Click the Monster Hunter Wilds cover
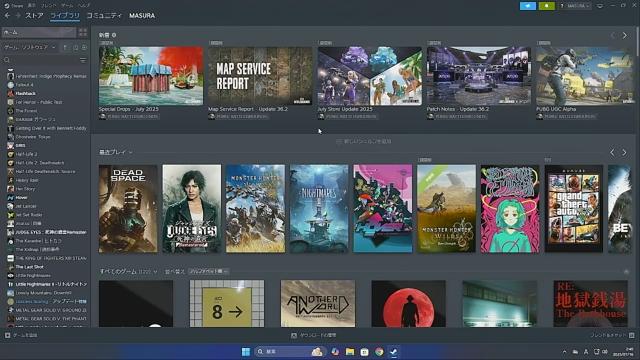640x360 pixels. (447, 209)
